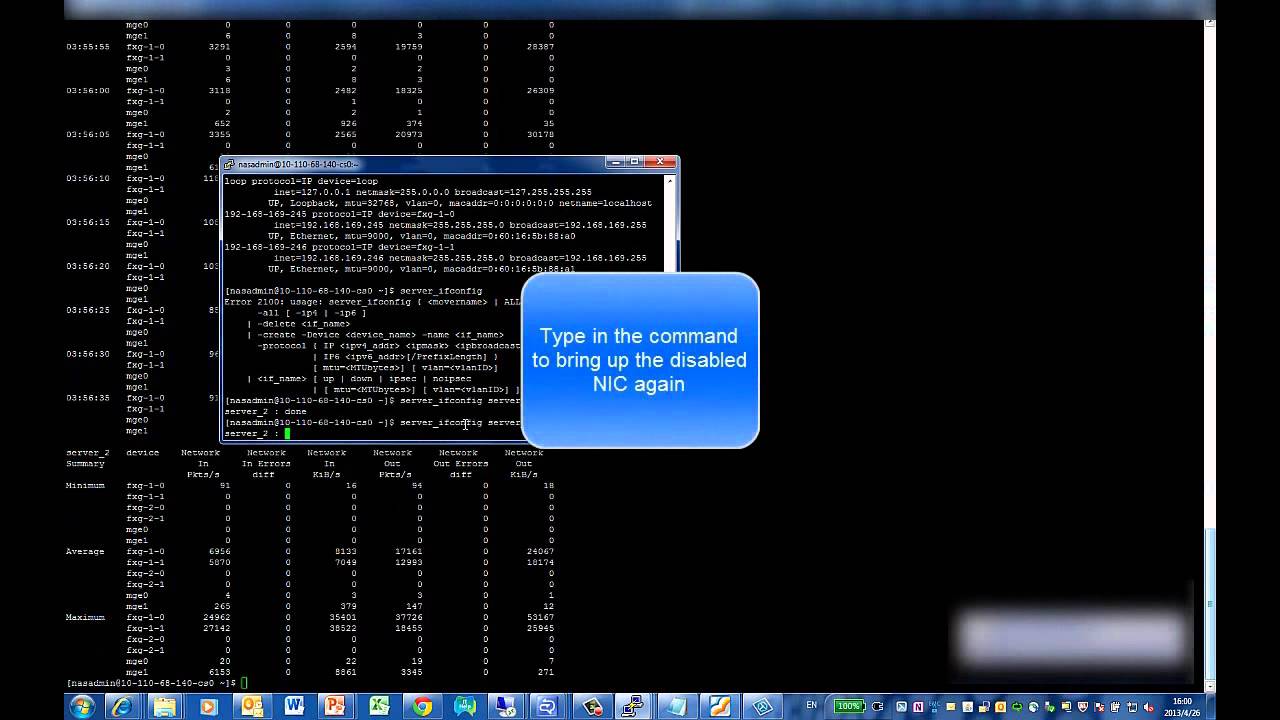Switch to the PuTTY taskbar icon
Viewport: 1280px width, 720px height.
[x=632, y=707]
